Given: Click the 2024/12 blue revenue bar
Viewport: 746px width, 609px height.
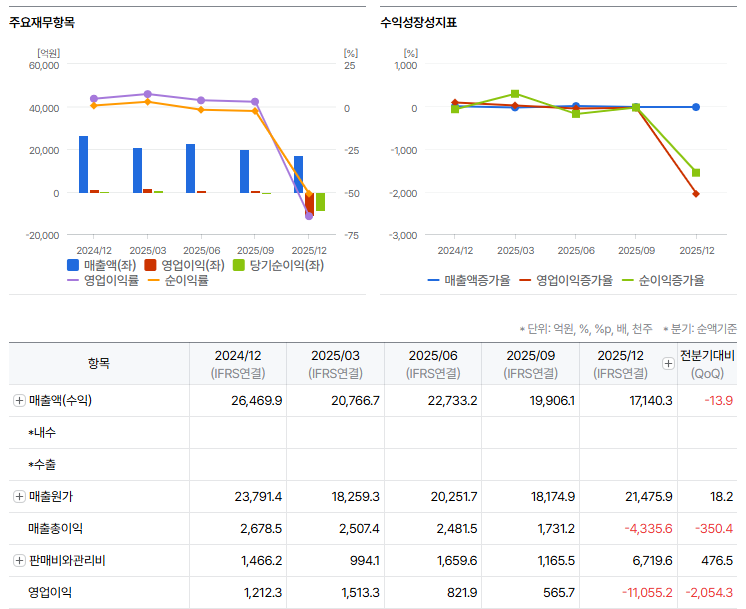Looking at the screenshot, I should 83,165.
